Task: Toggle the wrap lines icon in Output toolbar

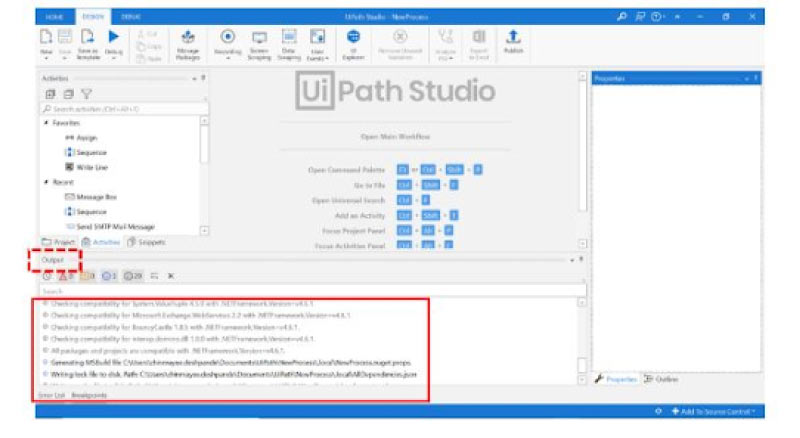Action: click(154, 276)
